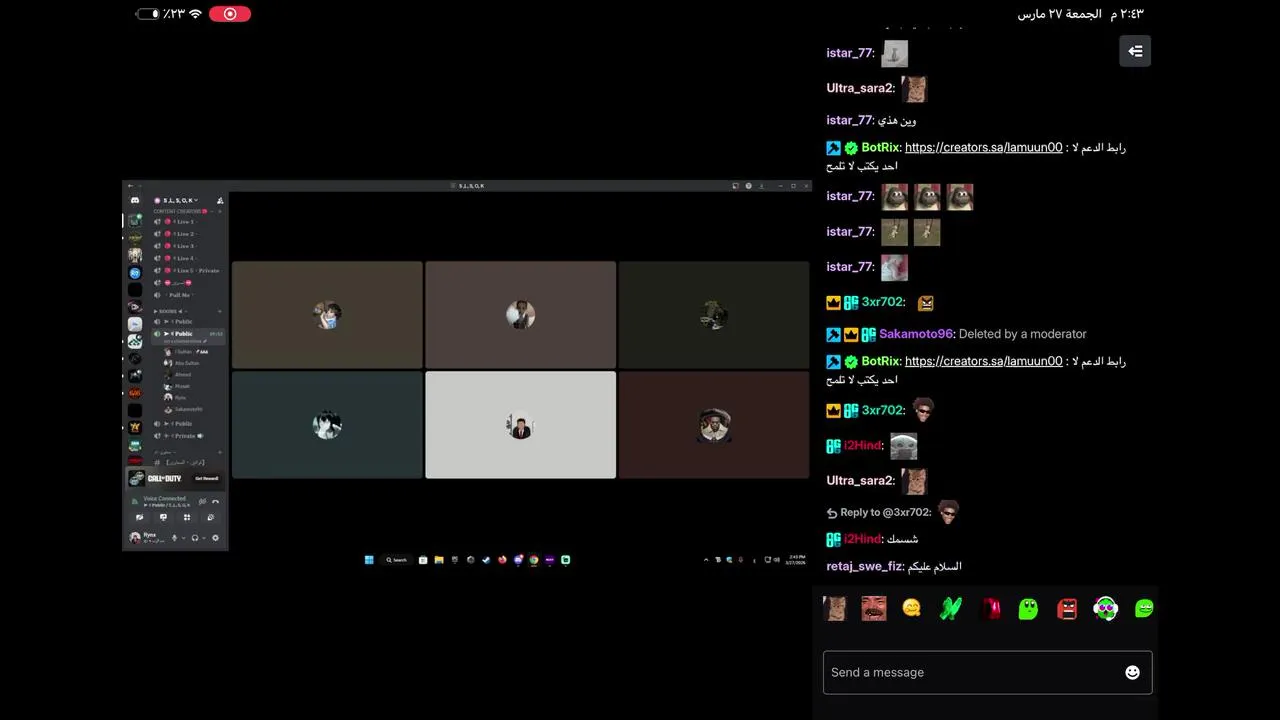Image resolution: width=1280 pixels, height=720 pixels.
Task: Disconnect from voice with hang-up icon
Action: [215, 501]
